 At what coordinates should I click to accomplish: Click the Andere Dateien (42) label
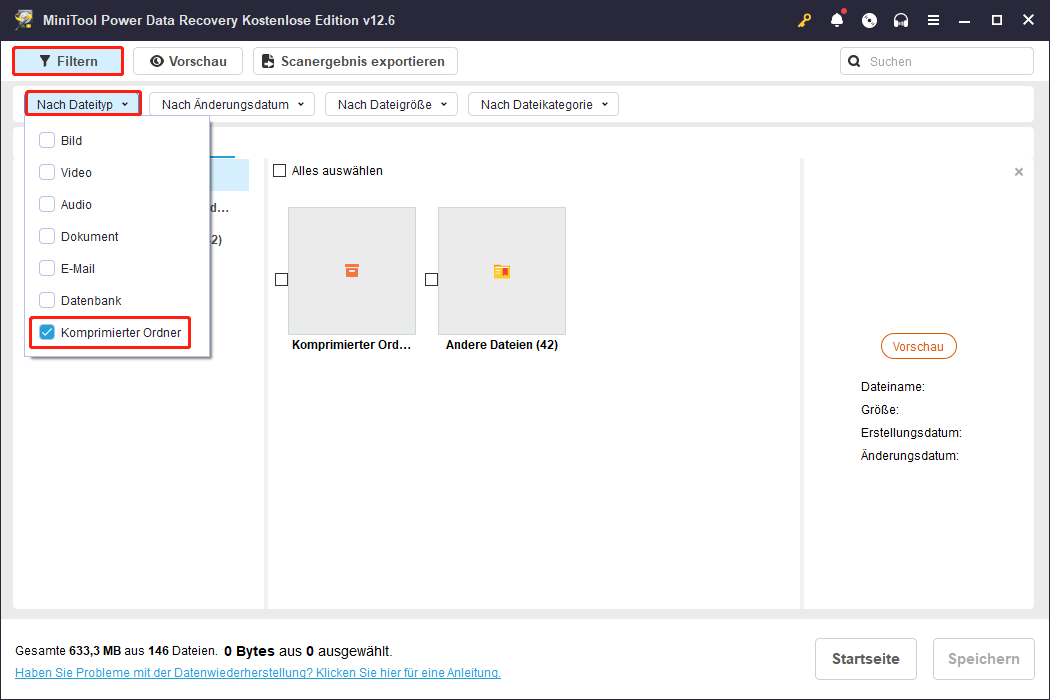pos(502,345)
